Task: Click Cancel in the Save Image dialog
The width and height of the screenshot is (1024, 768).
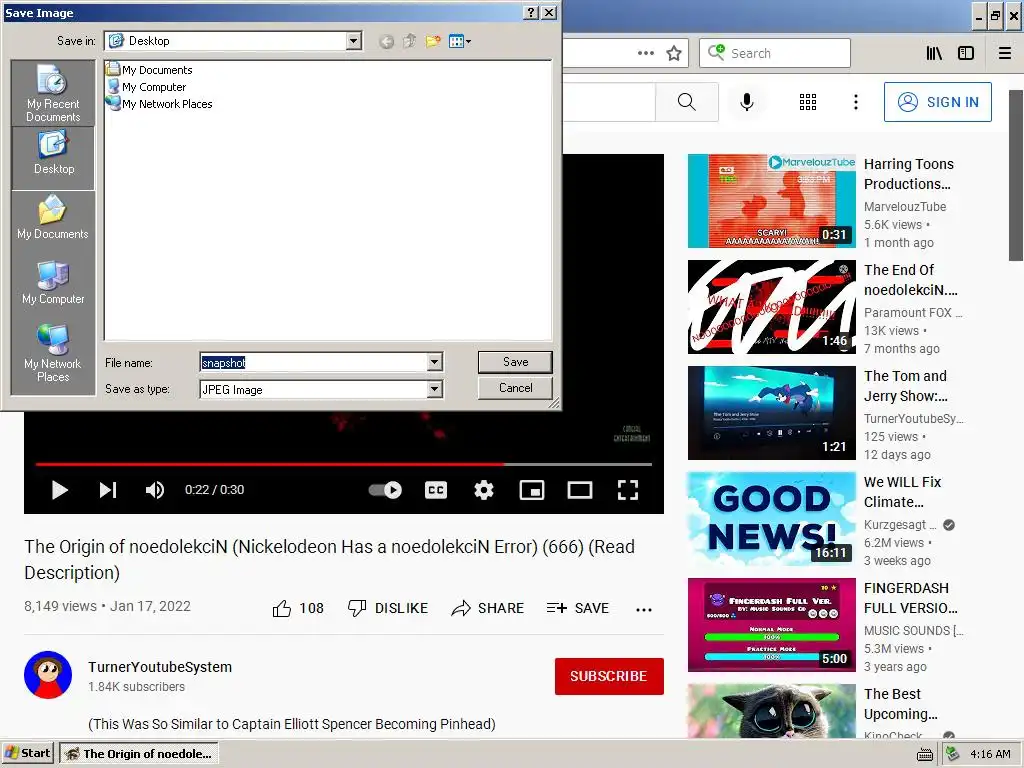Action: click(515, 388)
